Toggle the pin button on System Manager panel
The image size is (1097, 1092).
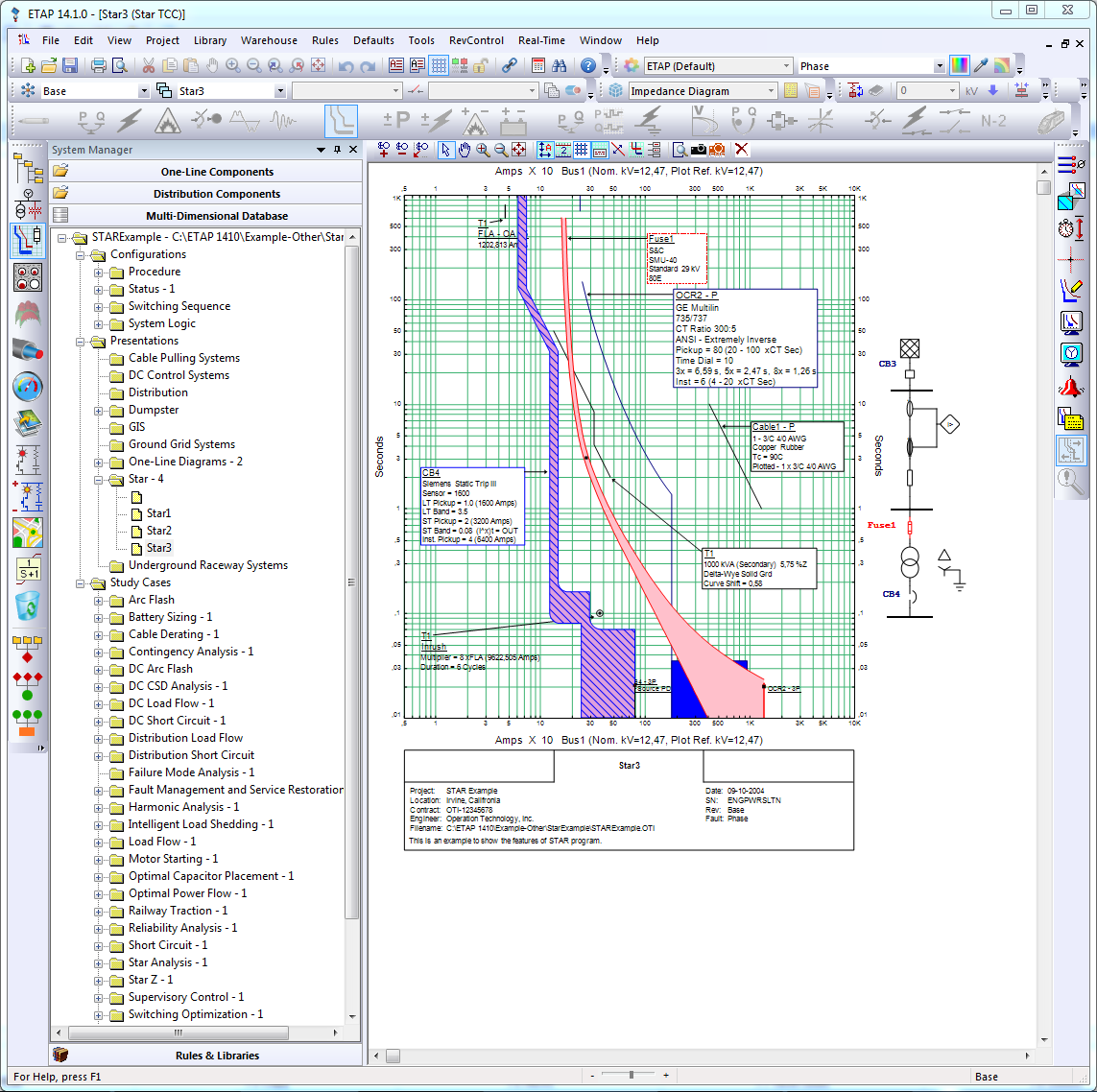(337, 149)
